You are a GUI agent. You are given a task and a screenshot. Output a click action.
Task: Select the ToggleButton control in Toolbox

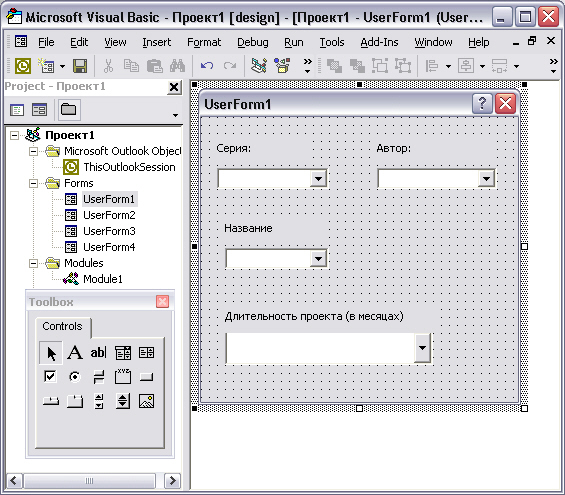(x=98, y=377)
